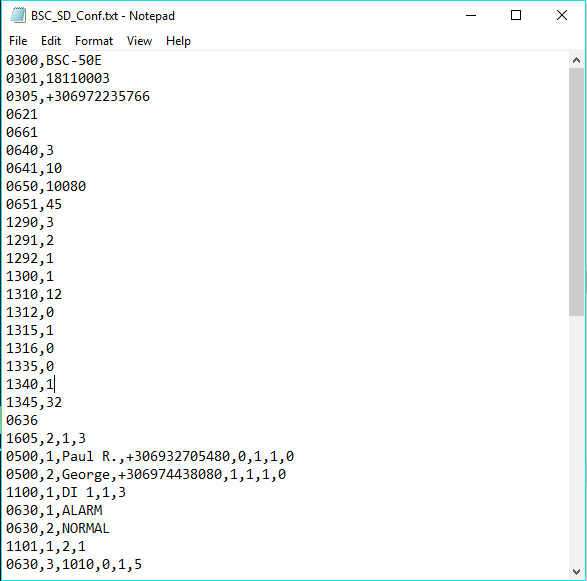This screenshot has height=581, width=587.
Task: Open the View menu
Action: click(x=139, y=41)
